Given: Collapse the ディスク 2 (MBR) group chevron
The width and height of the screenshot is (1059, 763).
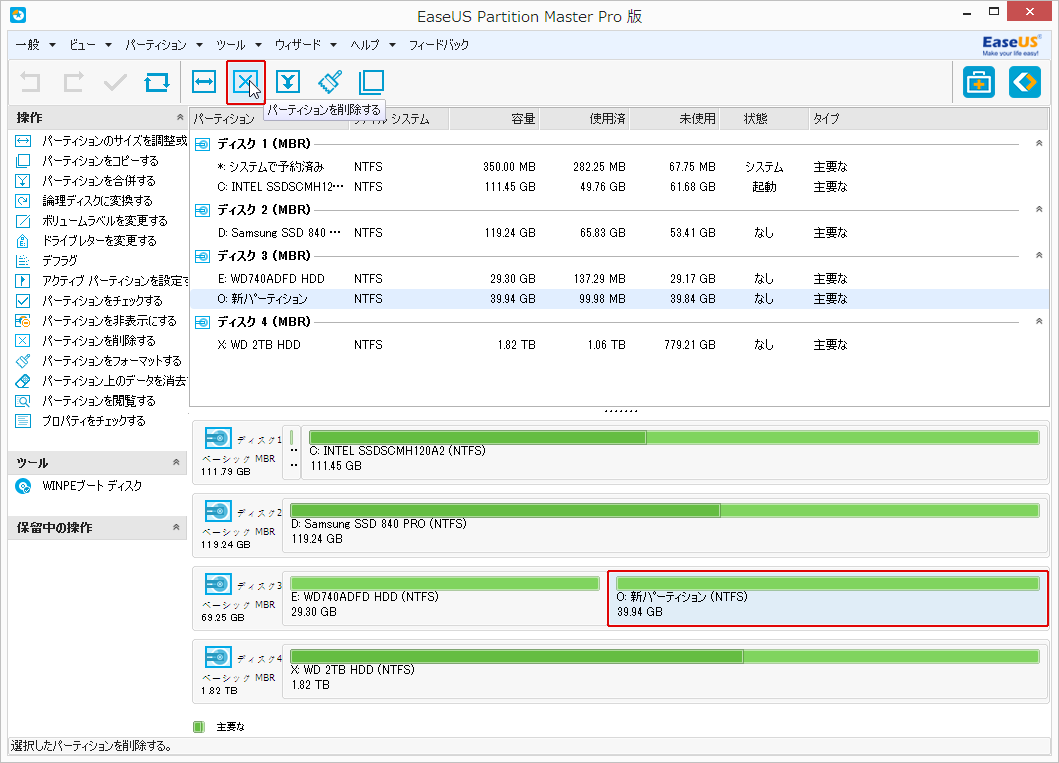Looking at the screenshot, I should coord(1039,209).
